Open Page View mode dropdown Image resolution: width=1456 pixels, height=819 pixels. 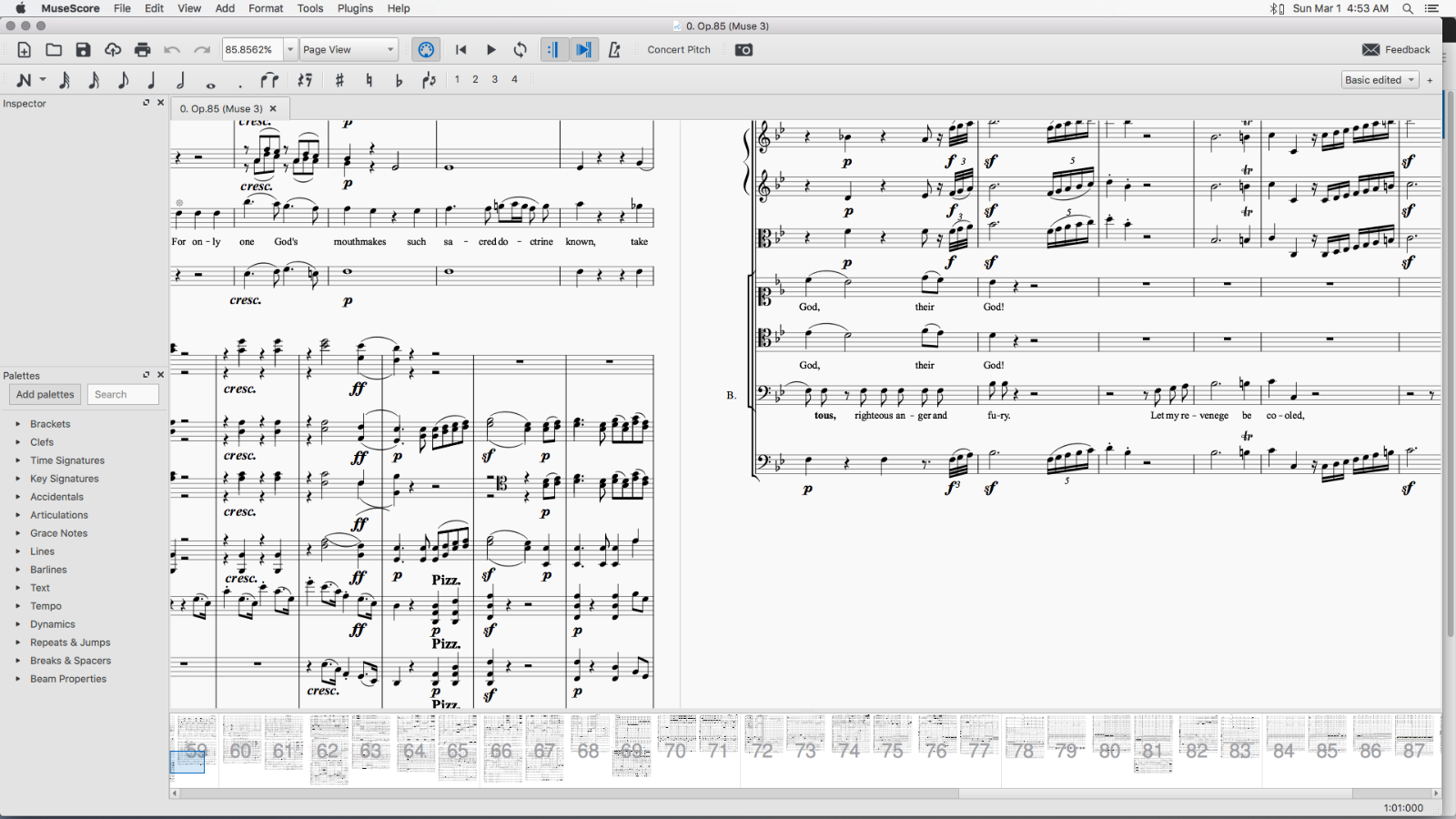click(x=349, y=50)
